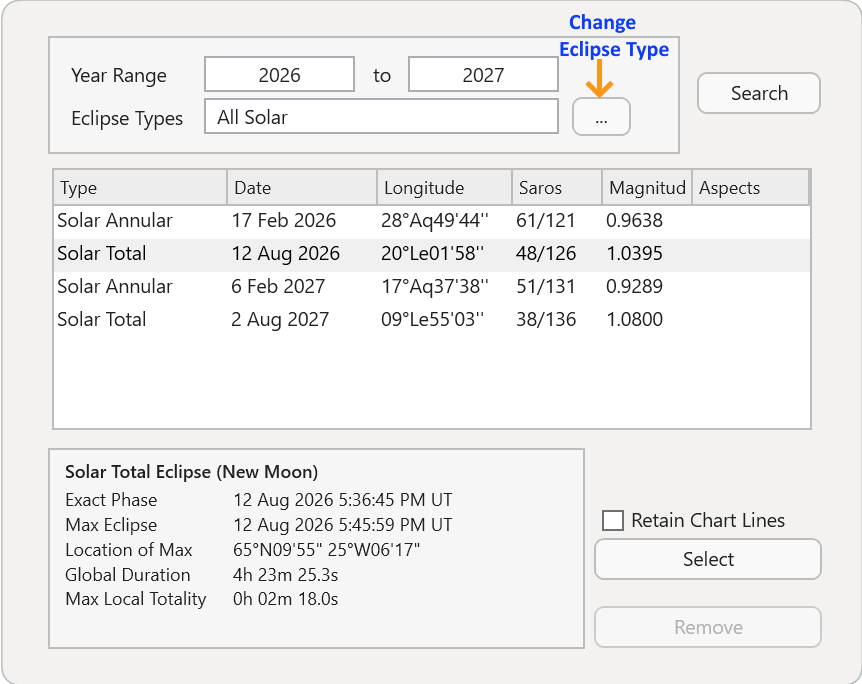862x684 pixels.
Task: Sort by the Magnitude column header
Action: coord(647,187)
